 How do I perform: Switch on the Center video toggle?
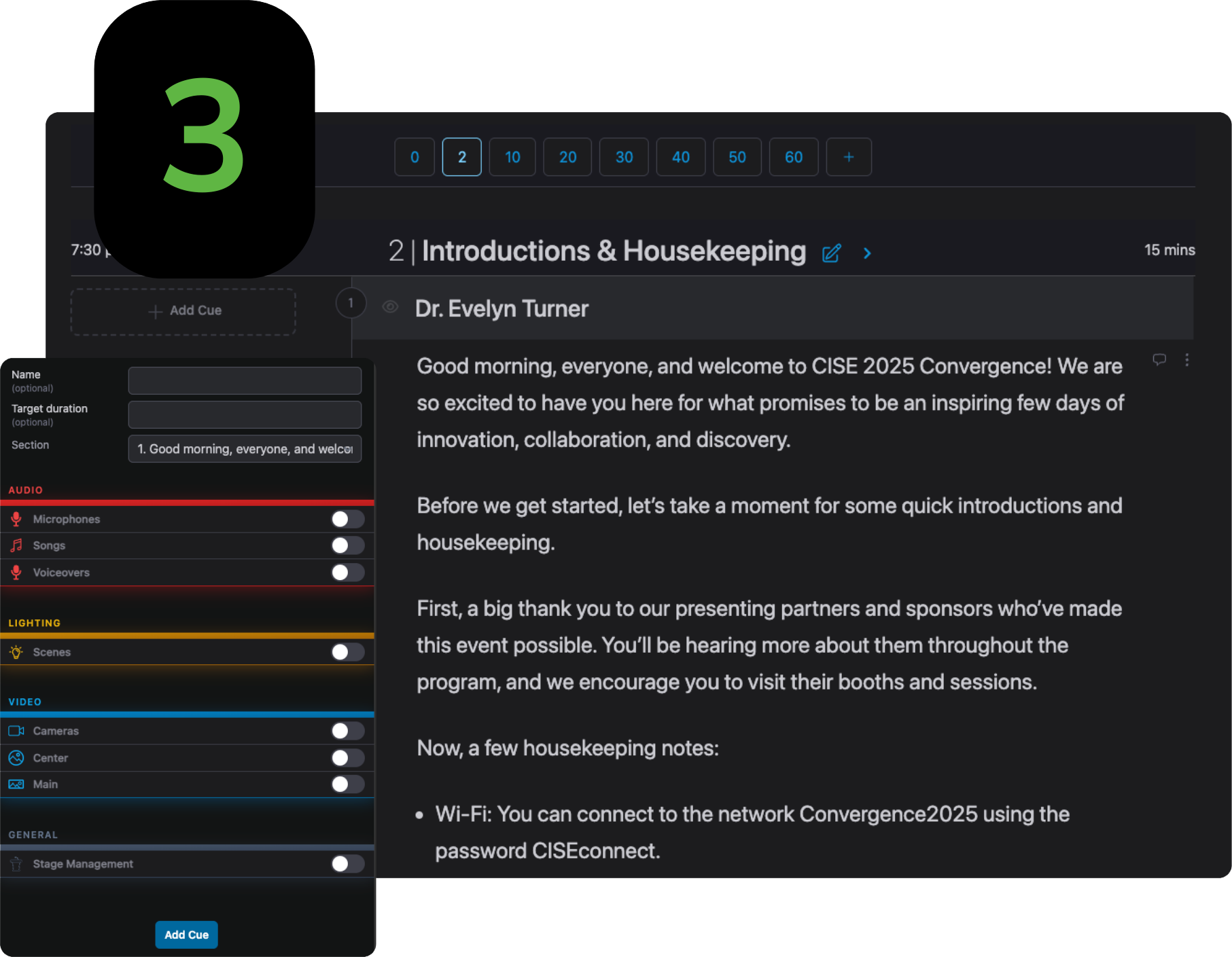pos(347,758)
